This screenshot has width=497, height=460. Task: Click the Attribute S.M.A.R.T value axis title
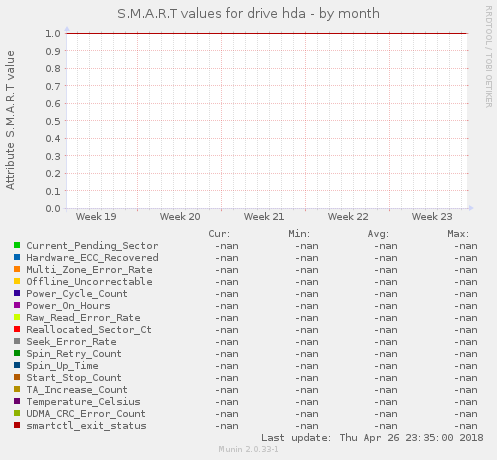click(x=10, y=120)
